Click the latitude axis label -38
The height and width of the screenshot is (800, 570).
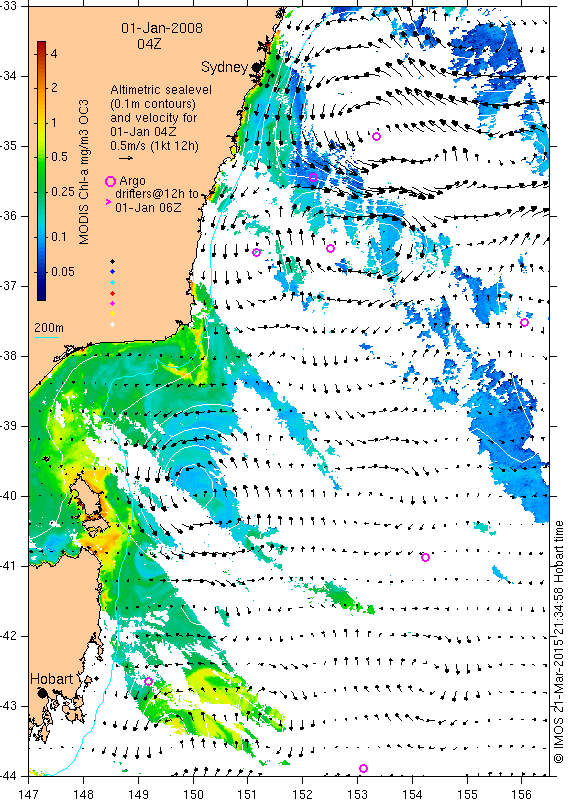8,356
